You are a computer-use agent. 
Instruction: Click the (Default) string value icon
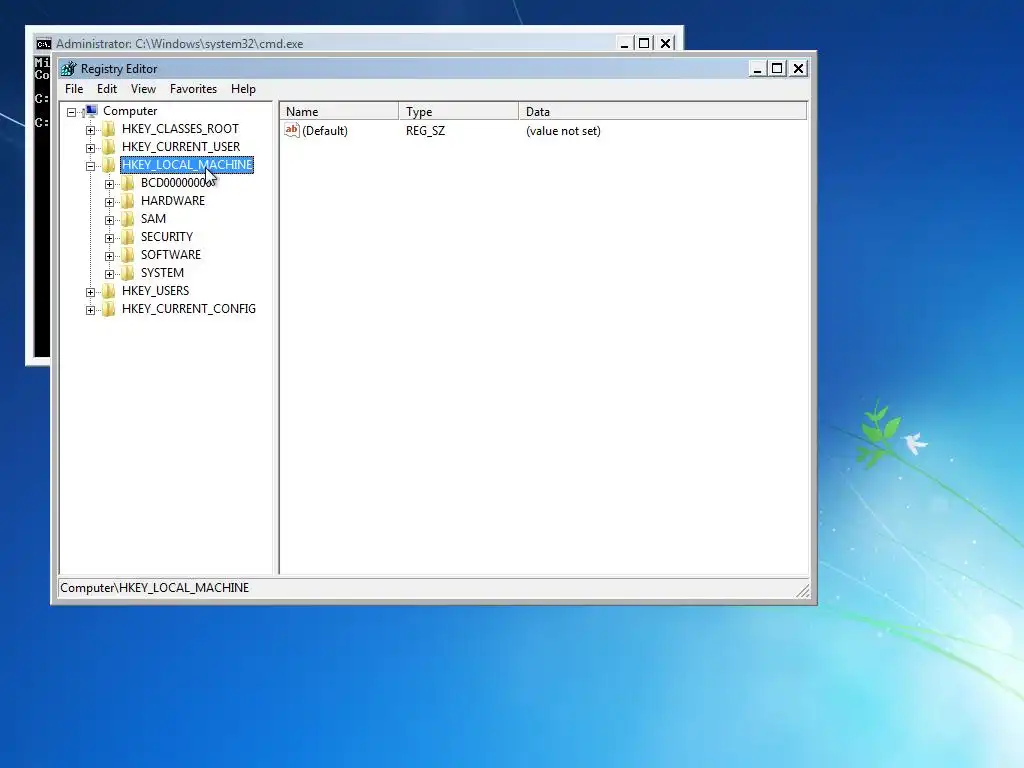click(292, 131)
